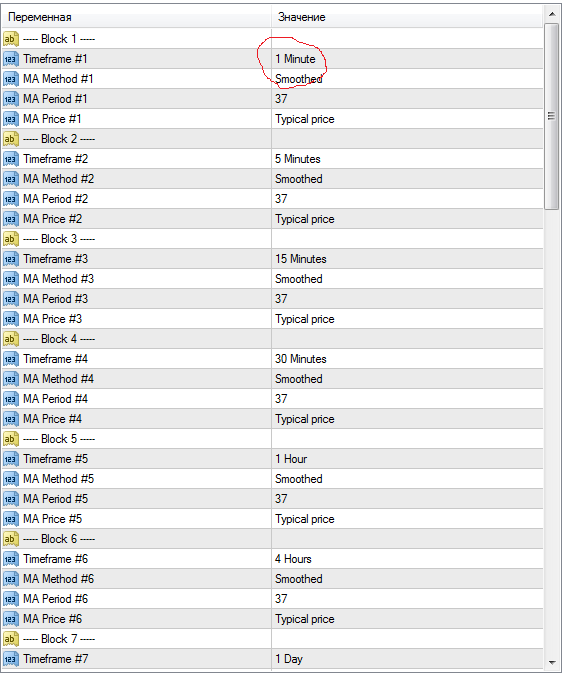Select Typical price value of MA Price #3
The width and height of the screenshot is (565, 674).
point(305,319)
